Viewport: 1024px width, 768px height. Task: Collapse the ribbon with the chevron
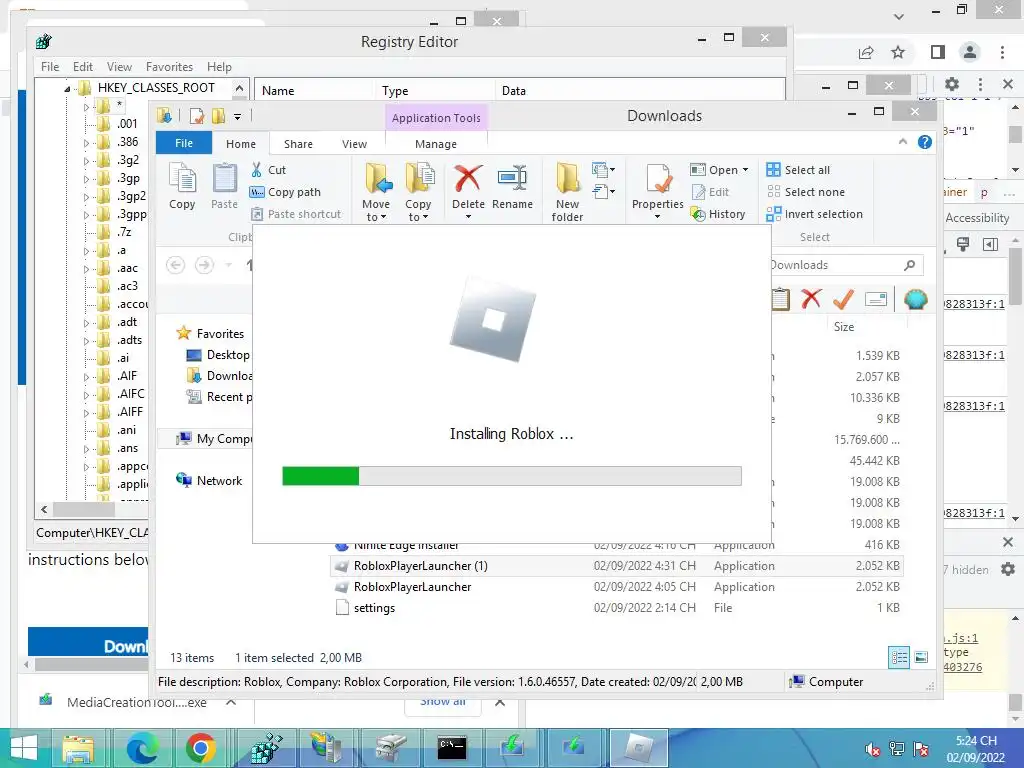pos(903,141)
